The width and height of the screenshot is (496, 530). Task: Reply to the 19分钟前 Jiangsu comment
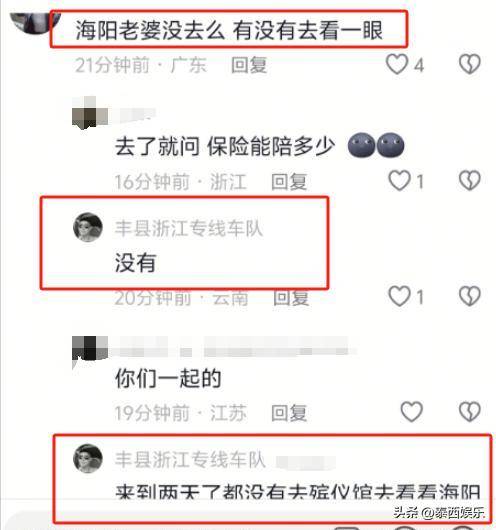click(289, 413)
